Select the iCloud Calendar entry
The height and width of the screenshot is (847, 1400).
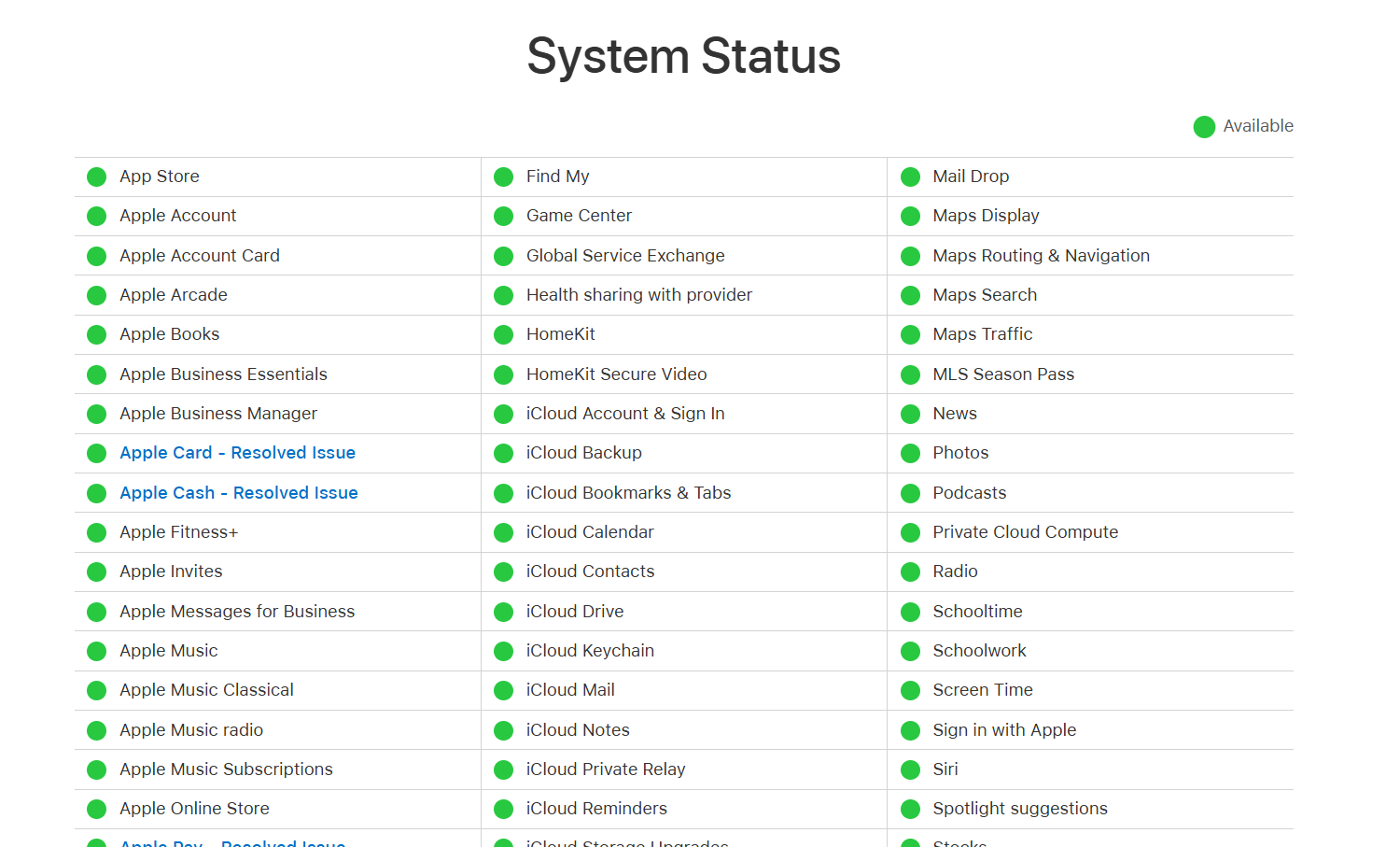pos(590,532)
